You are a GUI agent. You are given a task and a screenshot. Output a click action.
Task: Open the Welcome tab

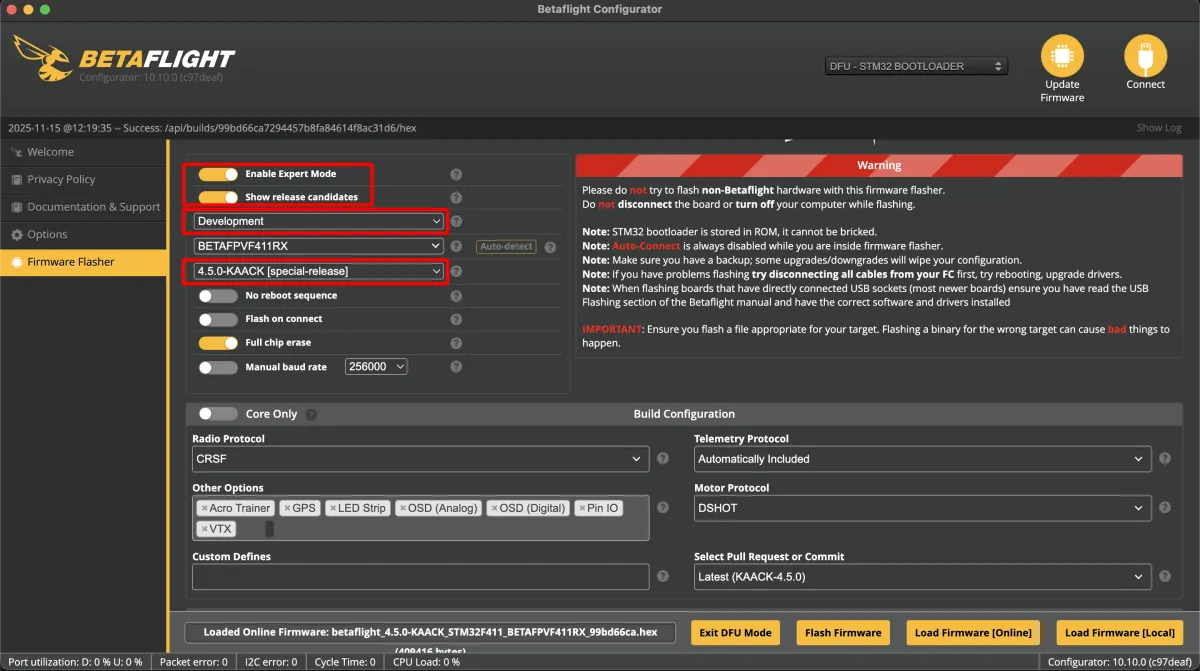click(83, 152)
